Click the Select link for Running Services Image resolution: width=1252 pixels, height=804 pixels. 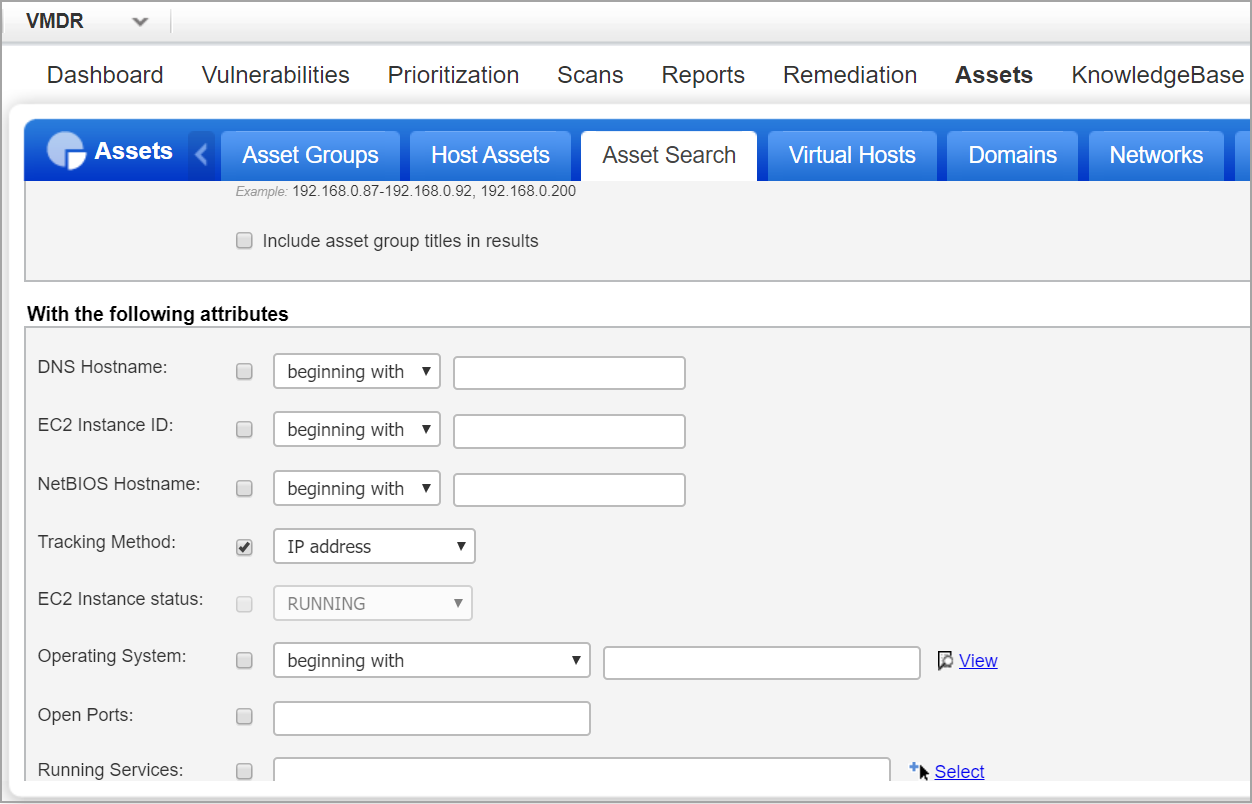960,771
